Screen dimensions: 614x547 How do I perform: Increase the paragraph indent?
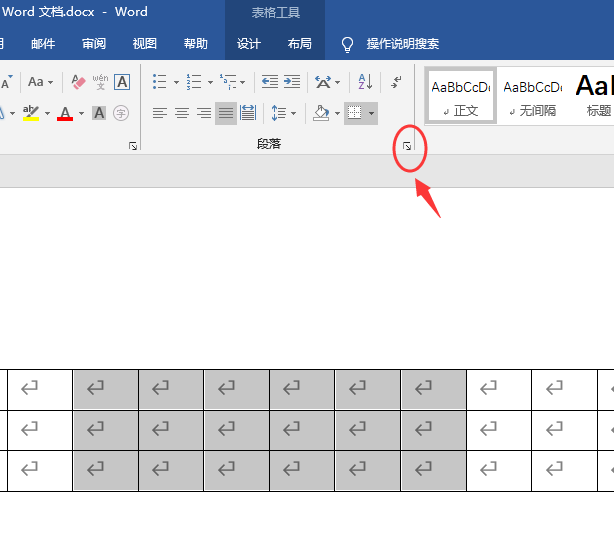(x=291, y=82)
